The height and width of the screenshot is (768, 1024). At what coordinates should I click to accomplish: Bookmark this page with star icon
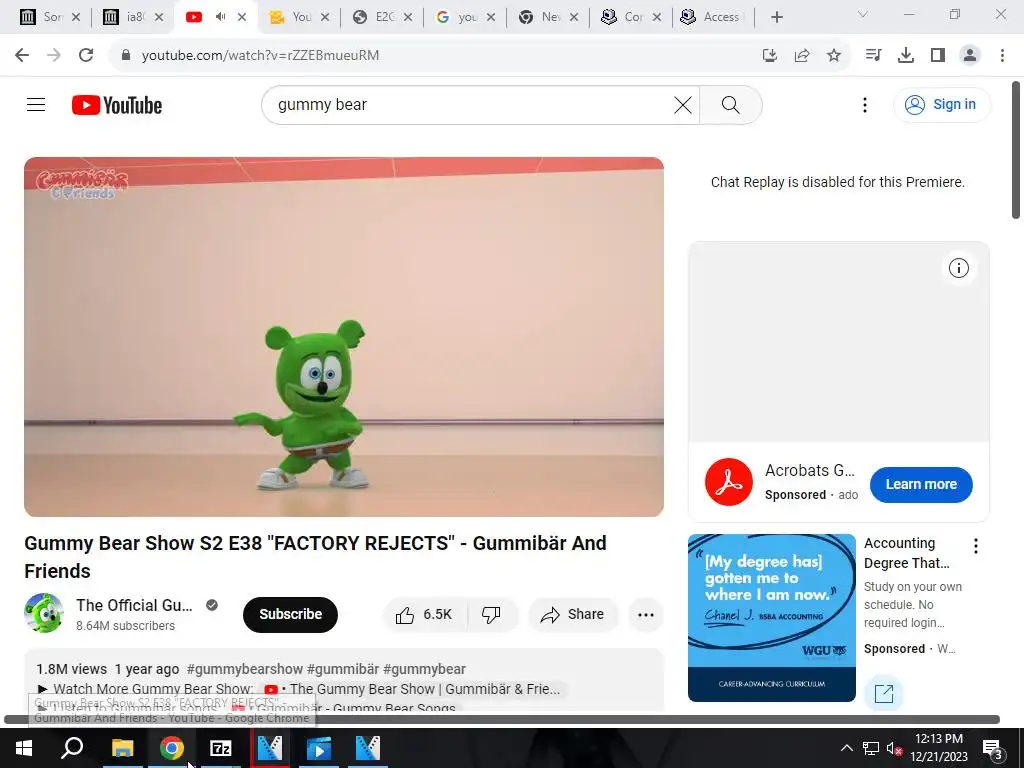pos(834,56)
